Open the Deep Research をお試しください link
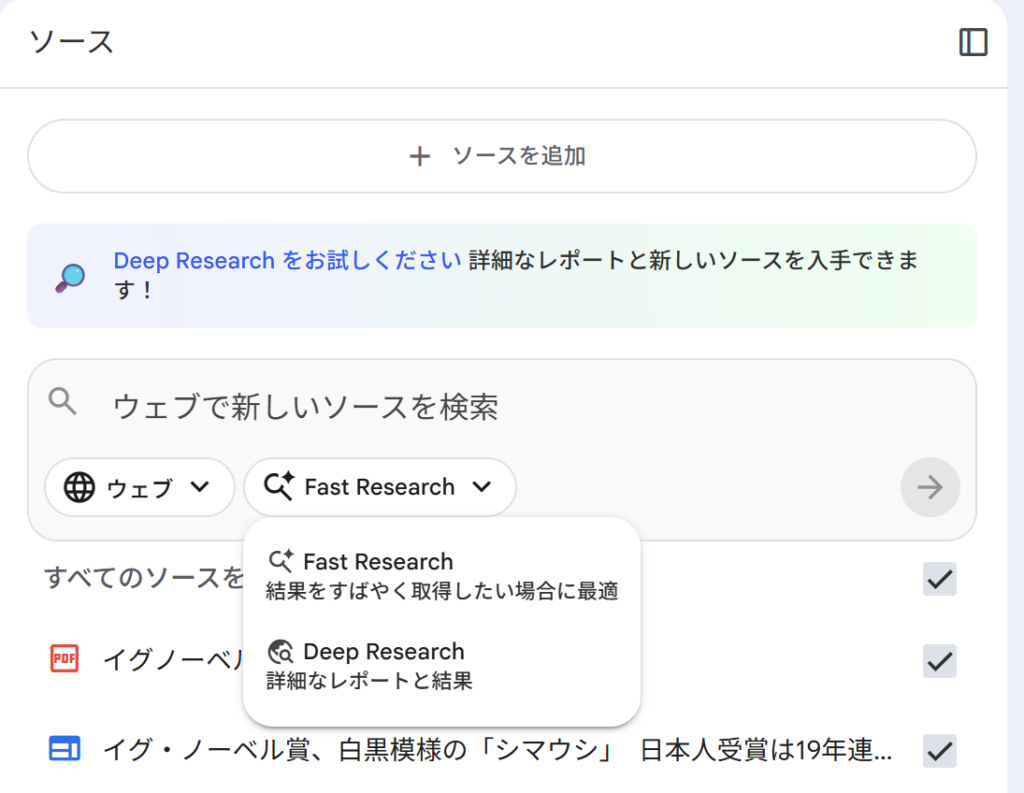Viewport: 1024px width, 793px height. tap(287, 261)
